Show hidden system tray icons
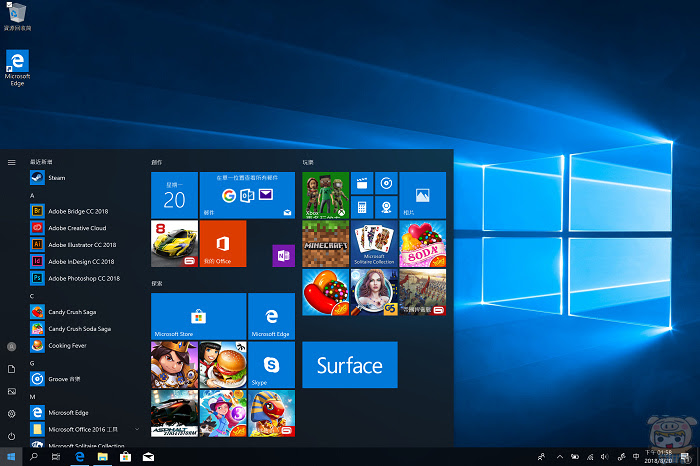700x466 pixels. [x=560, y=457]
